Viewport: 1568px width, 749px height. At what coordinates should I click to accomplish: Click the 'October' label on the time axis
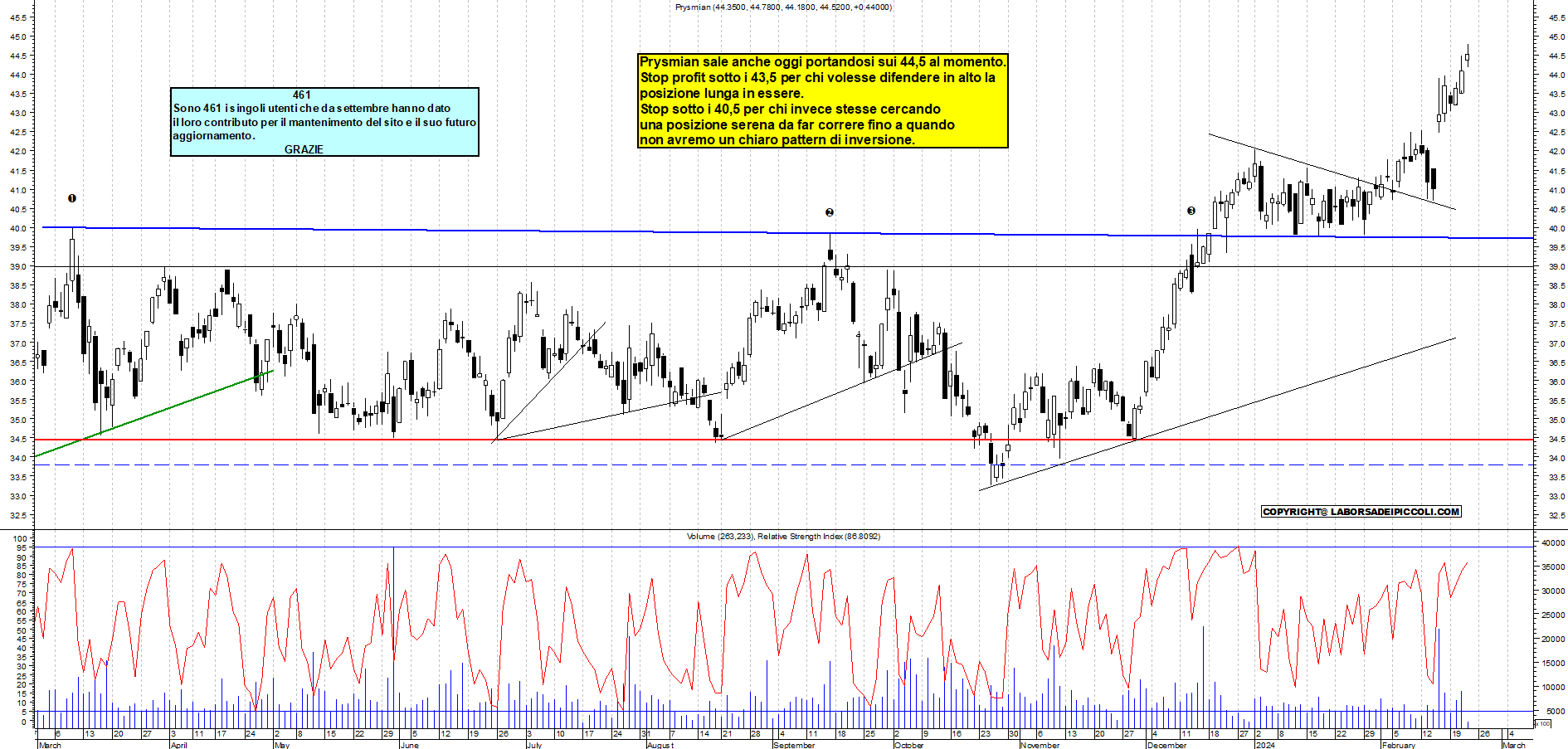point(909,745)
